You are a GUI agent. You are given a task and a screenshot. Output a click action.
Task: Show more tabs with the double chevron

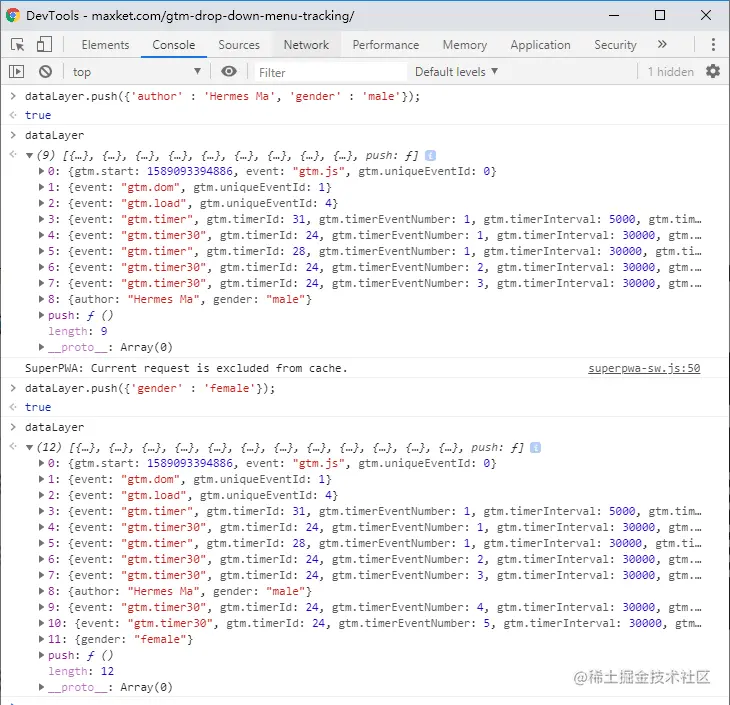tap(662, 44)
